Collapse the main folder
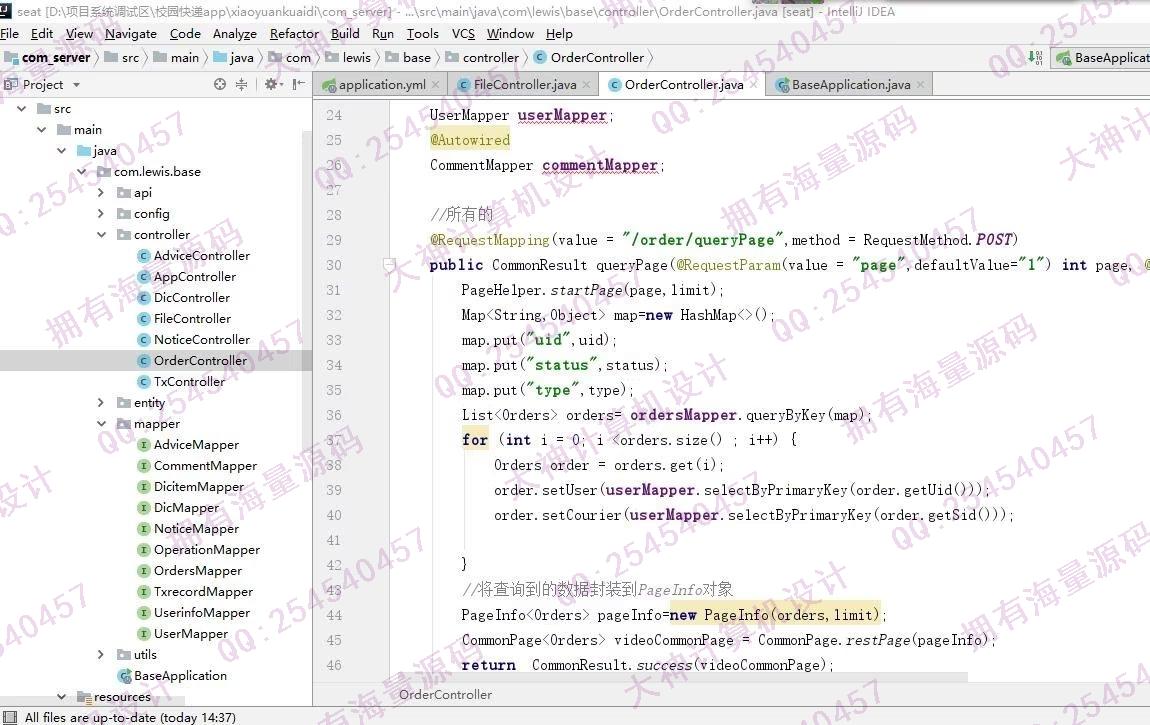 point(42,130)
